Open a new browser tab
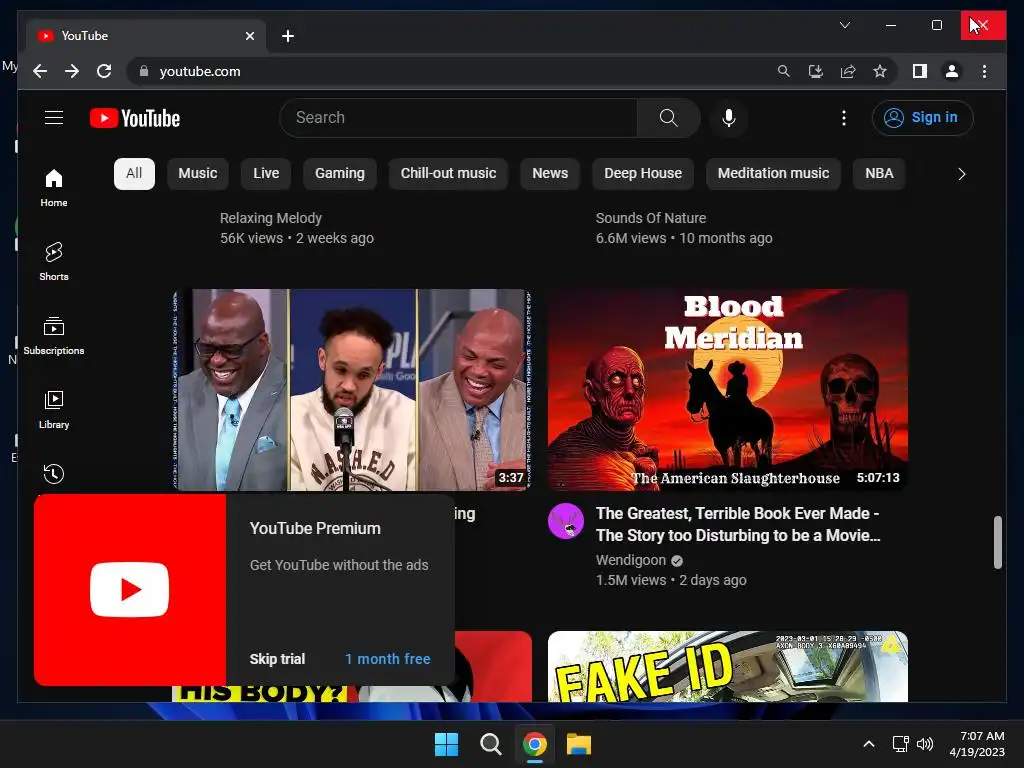This screenshot has height=768, width=1024. (x=287, y=36)
